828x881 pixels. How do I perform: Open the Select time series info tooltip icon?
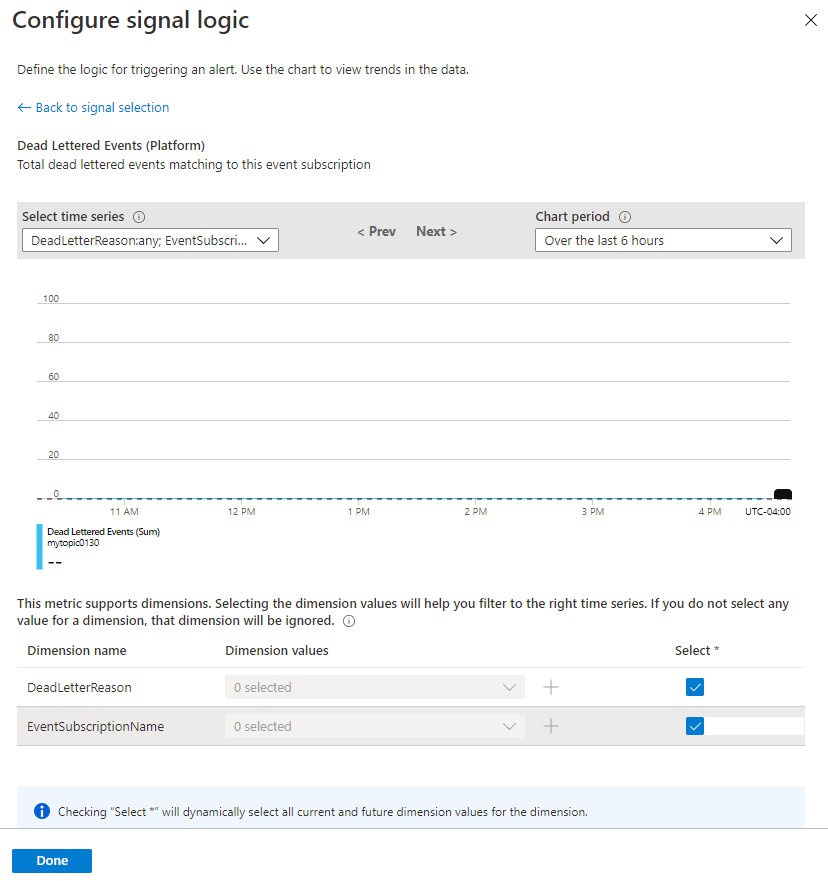136,216
